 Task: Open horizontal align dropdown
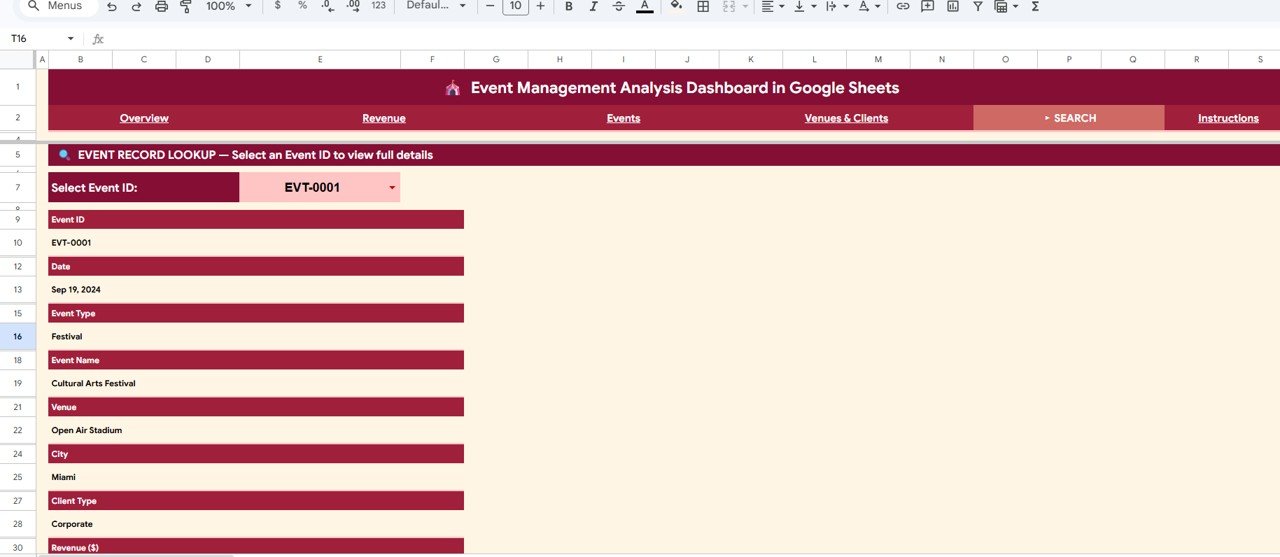773,6
